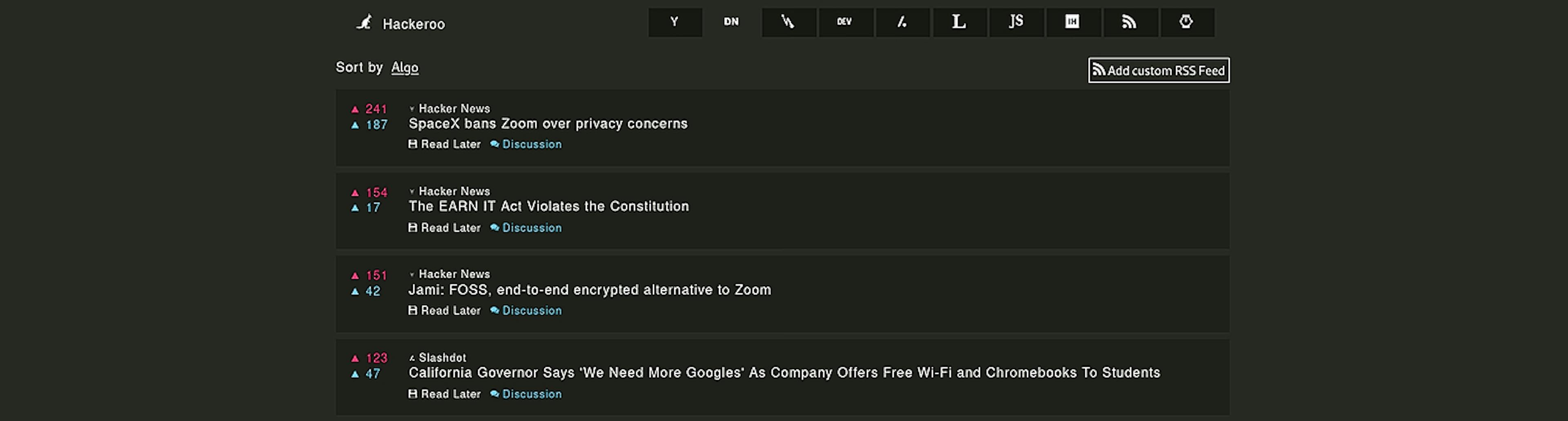Click the last source icon right of RSS

pos(1186,22)
